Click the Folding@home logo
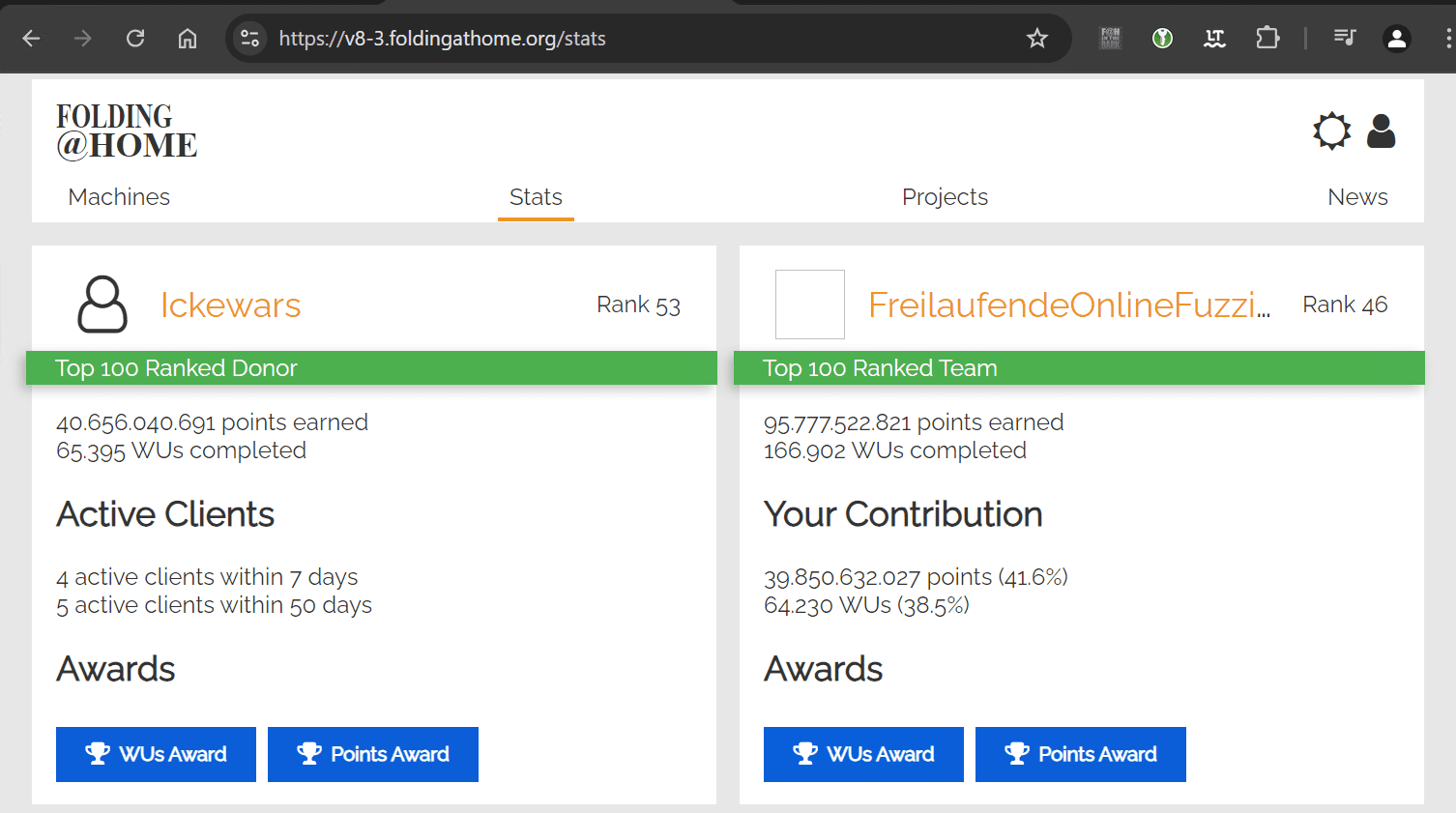1456x813 pixels. coord(127,131)
